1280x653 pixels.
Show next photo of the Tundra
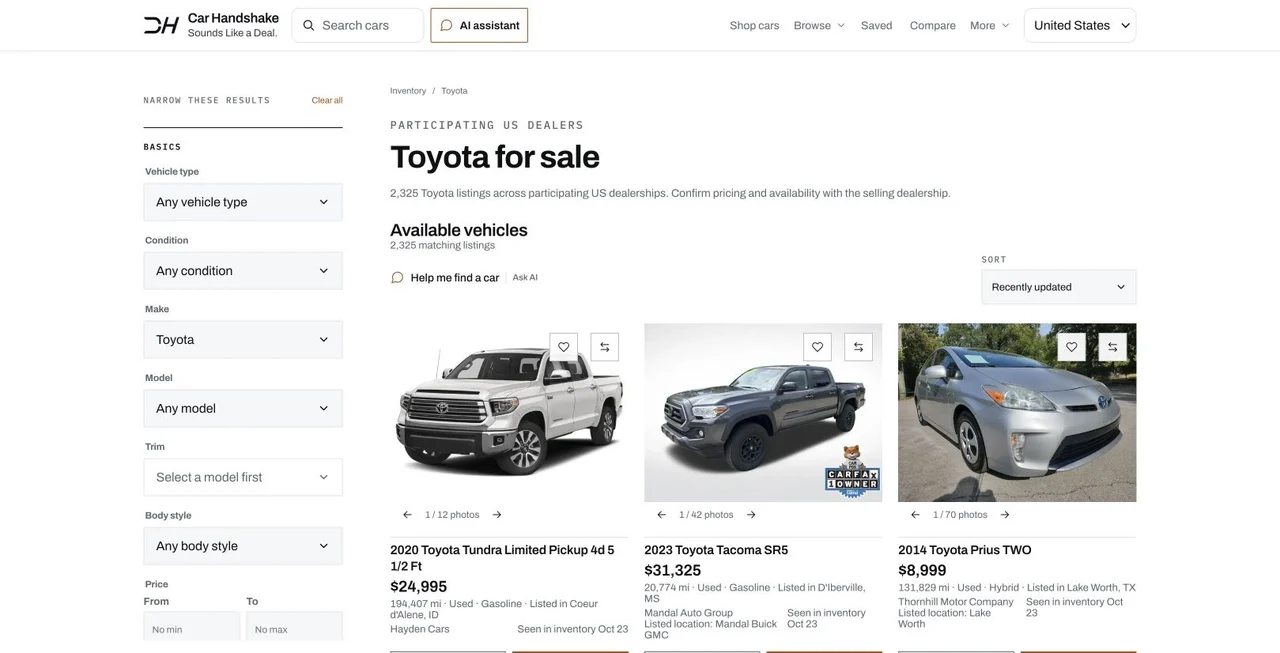click(497, 515)
